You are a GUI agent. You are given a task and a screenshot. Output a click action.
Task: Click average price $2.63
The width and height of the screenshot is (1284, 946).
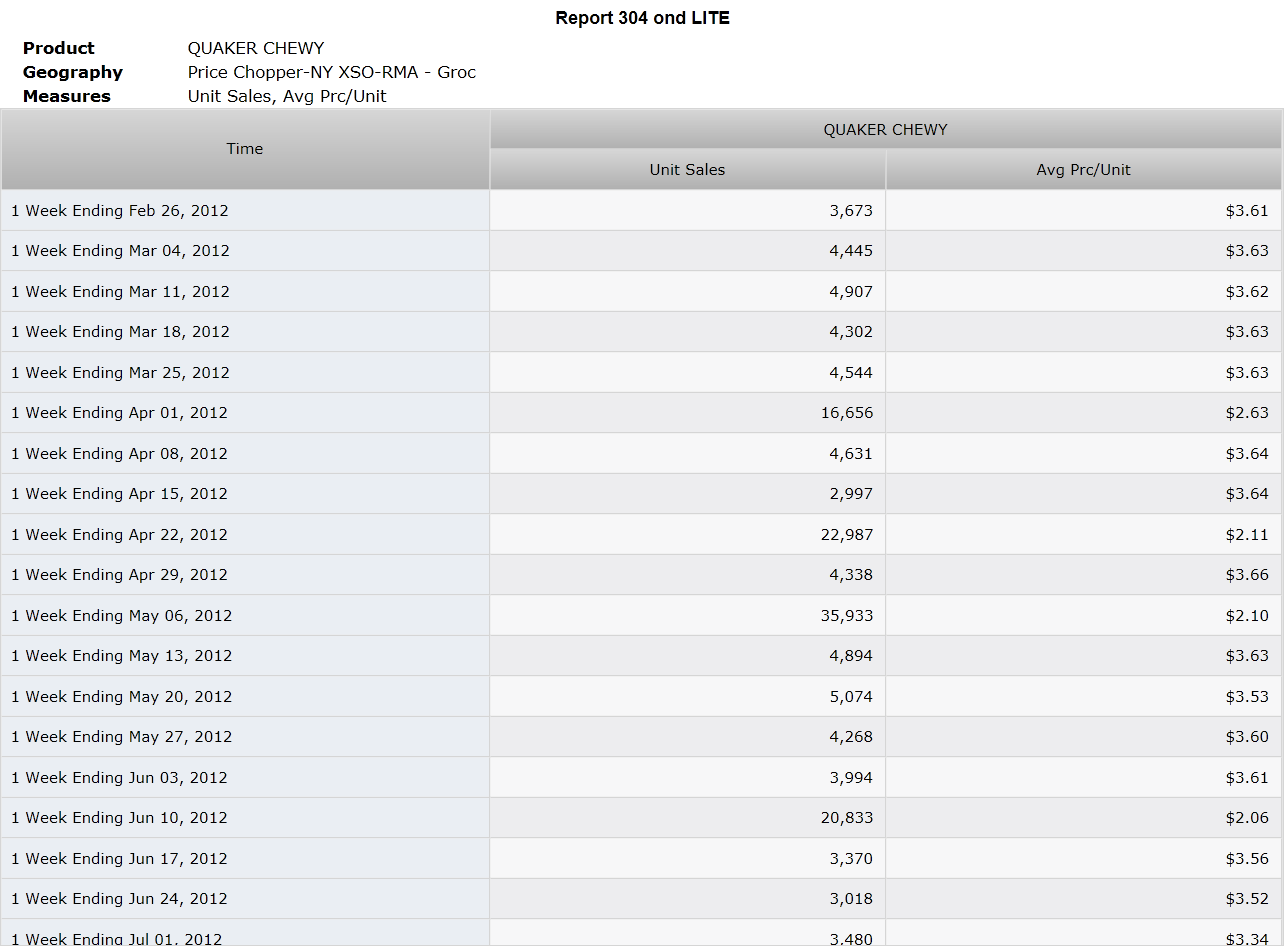(1247, 413)
